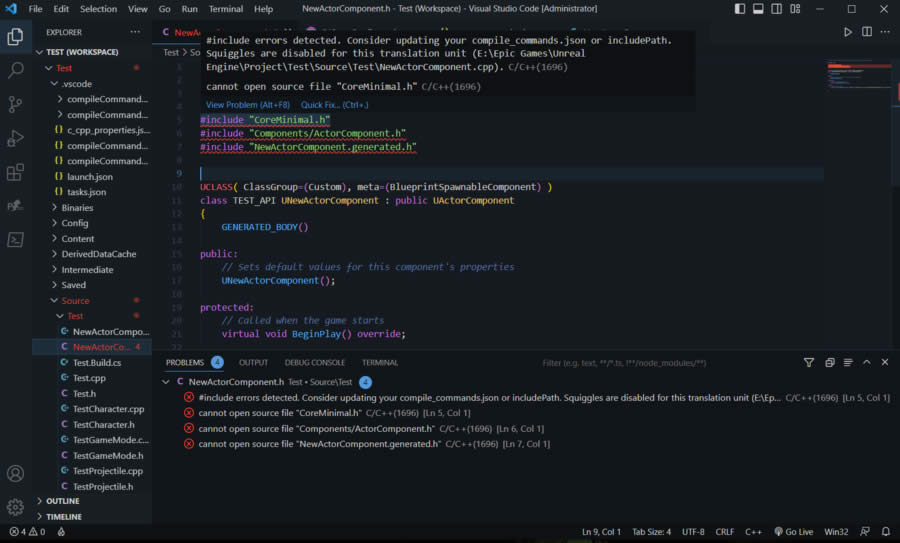Open the Accounts menu icon
This screenshot has height=543, width=900.
coord(15,474)
